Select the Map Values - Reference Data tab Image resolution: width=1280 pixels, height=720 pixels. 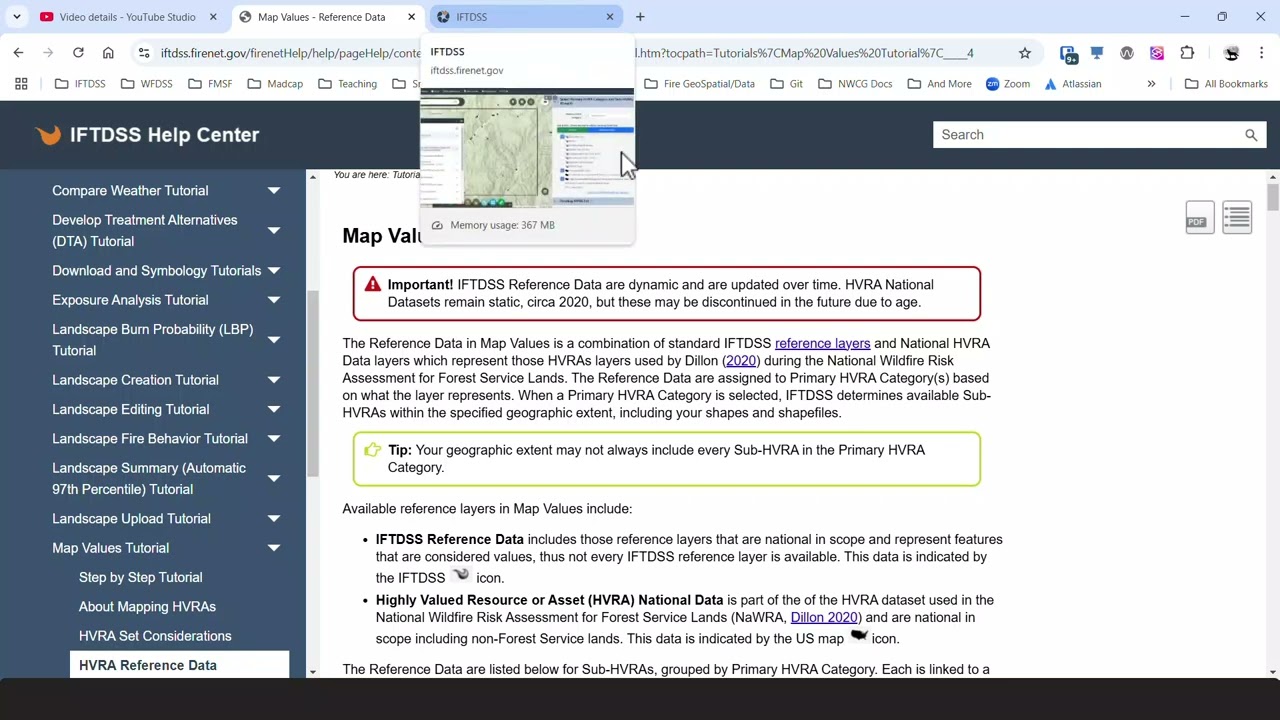(321, 17)
